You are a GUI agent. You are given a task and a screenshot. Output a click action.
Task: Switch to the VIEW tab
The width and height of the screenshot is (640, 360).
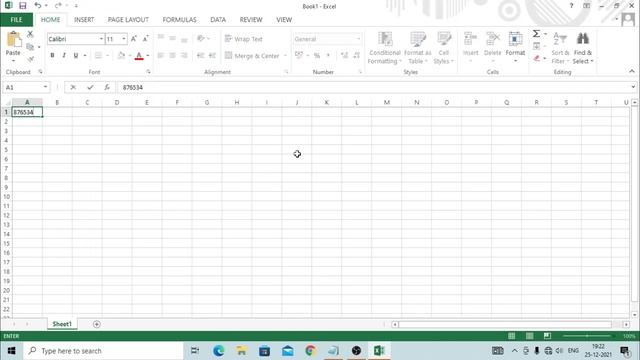pos(284,20)
